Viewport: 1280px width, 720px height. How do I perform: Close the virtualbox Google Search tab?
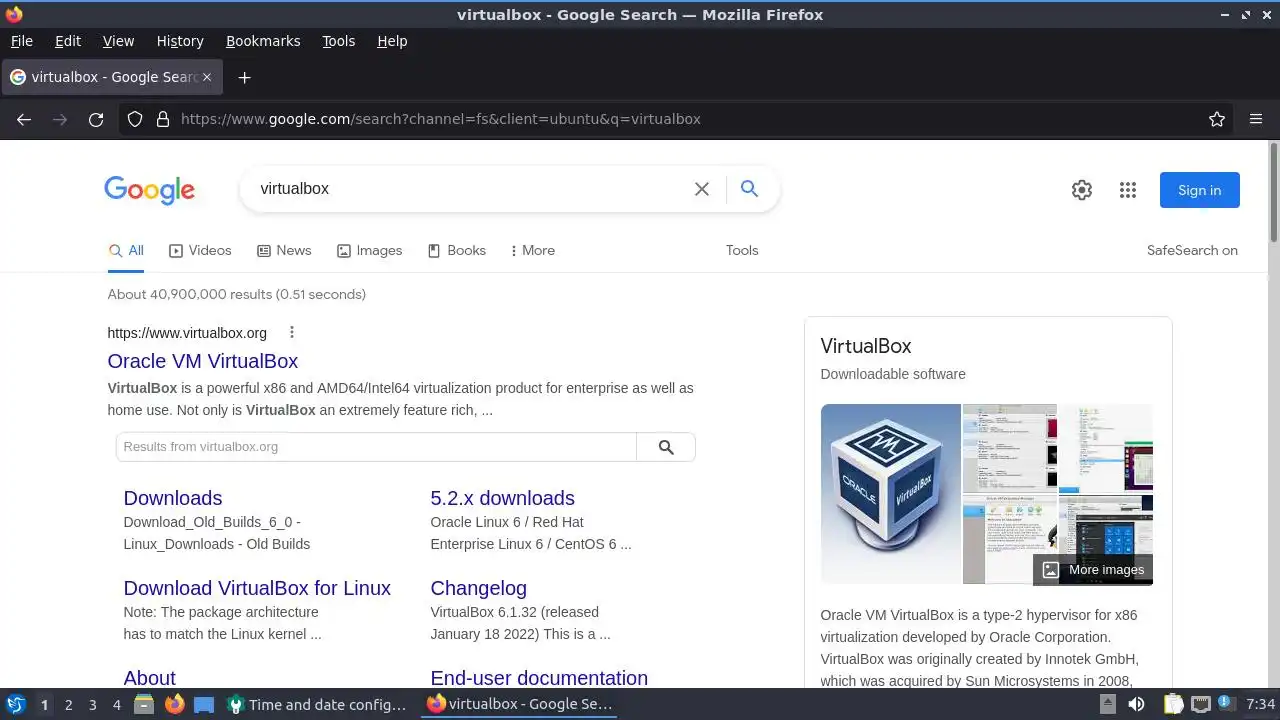click(207, 77)
